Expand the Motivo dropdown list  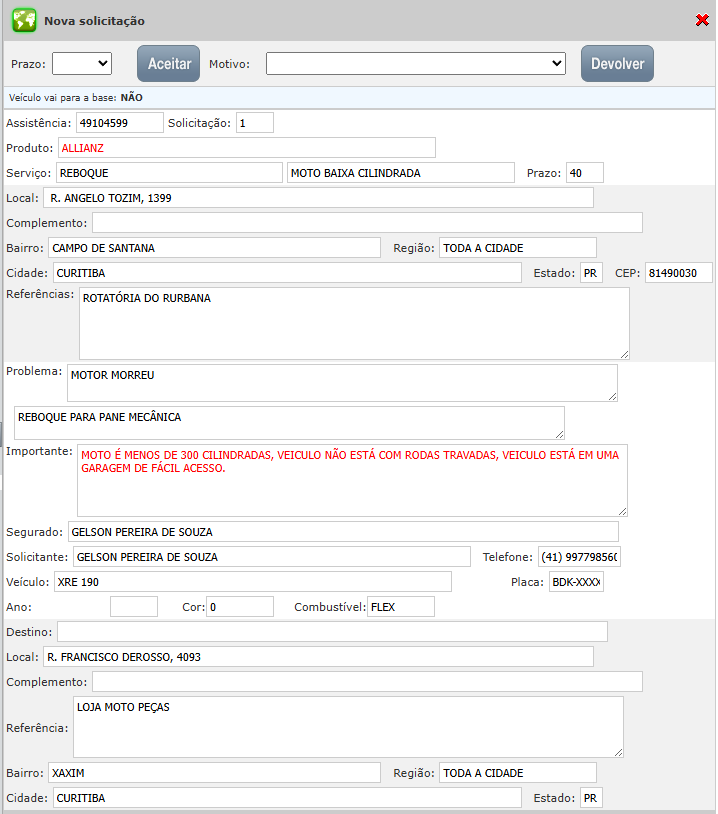pyautogui.click(x=416, y=63)
